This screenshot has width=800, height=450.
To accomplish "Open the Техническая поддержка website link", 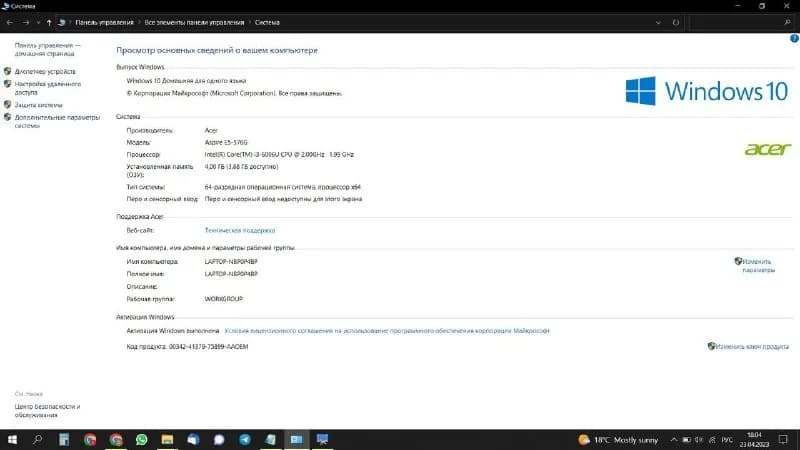I will tap(240, 231).
